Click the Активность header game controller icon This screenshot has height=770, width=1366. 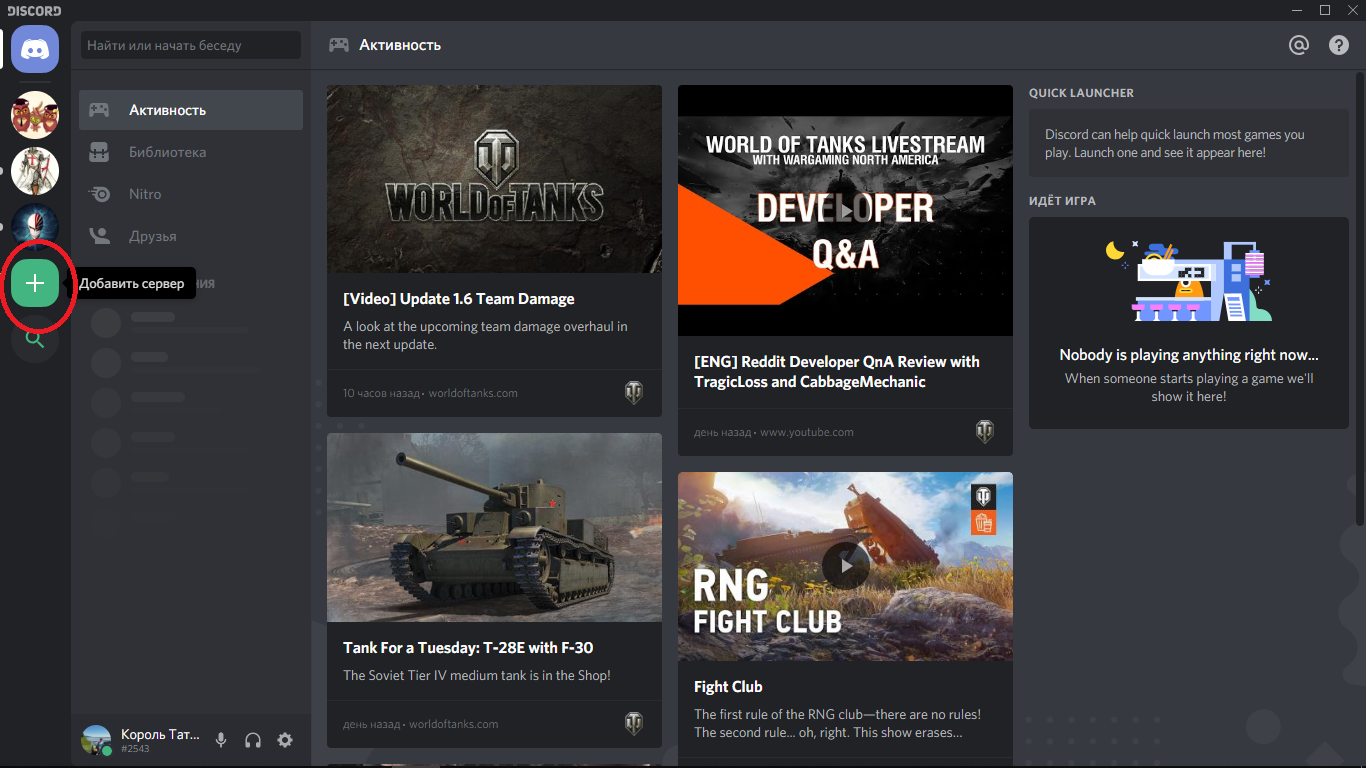coord(339,45)
